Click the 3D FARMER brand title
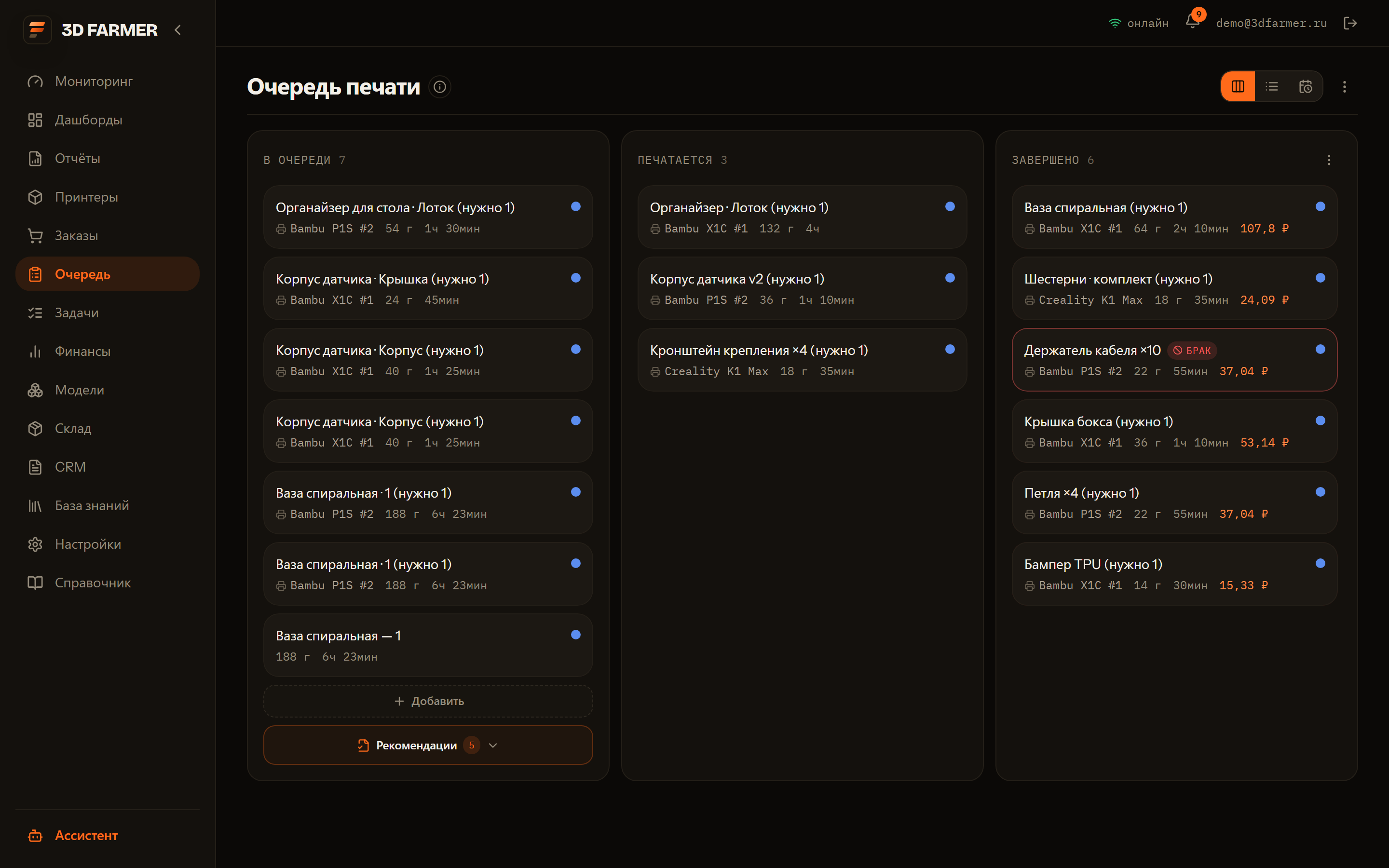Screen dimensions: 1389x868 109,30
